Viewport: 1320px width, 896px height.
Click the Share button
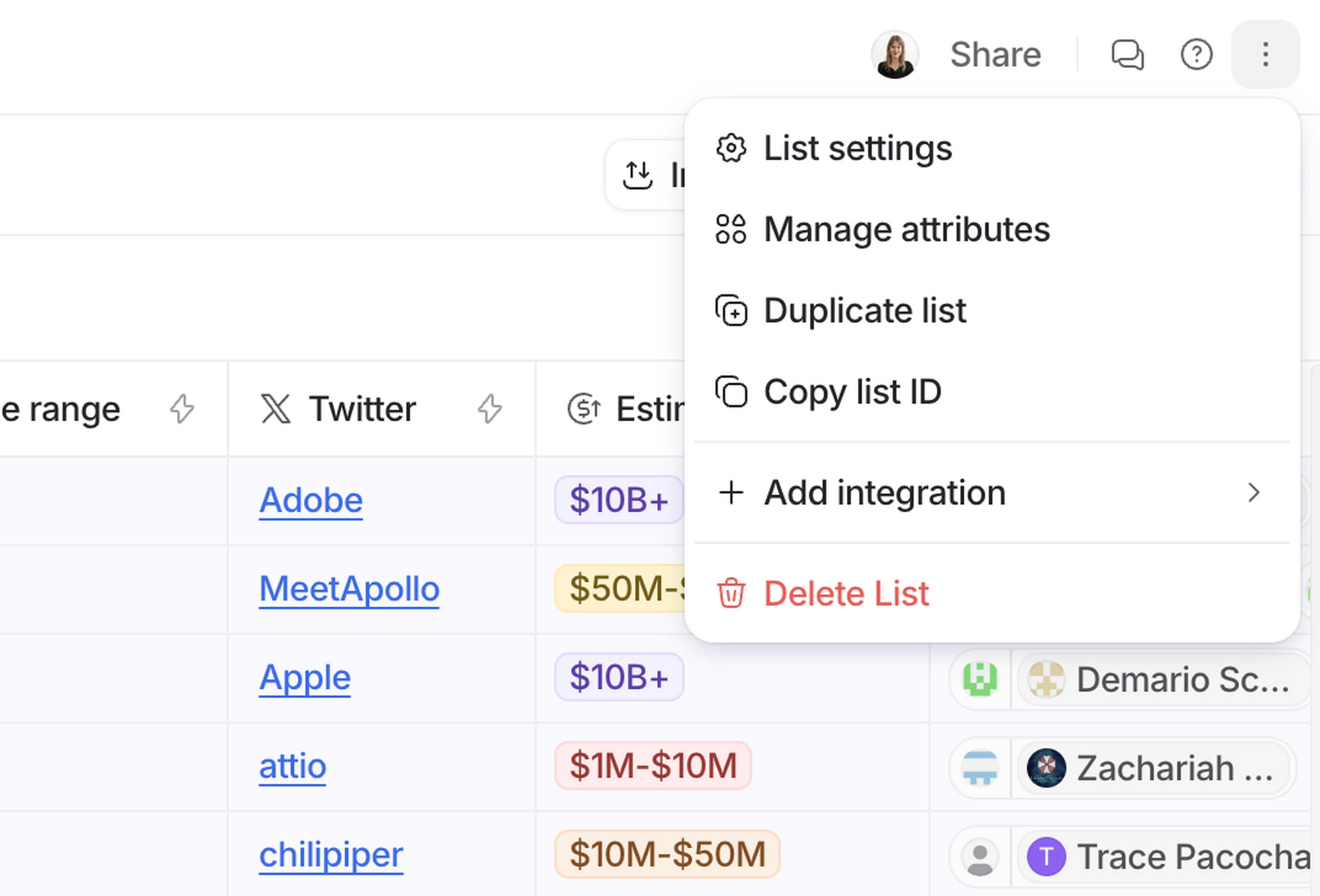click(x=995, y=55)
